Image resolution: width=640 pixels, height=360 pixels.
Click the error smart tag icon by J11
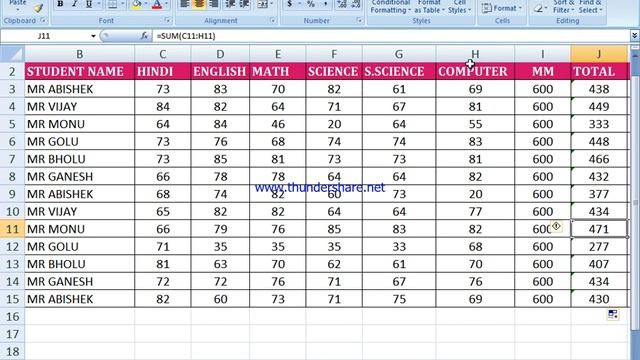pos(556,226)
